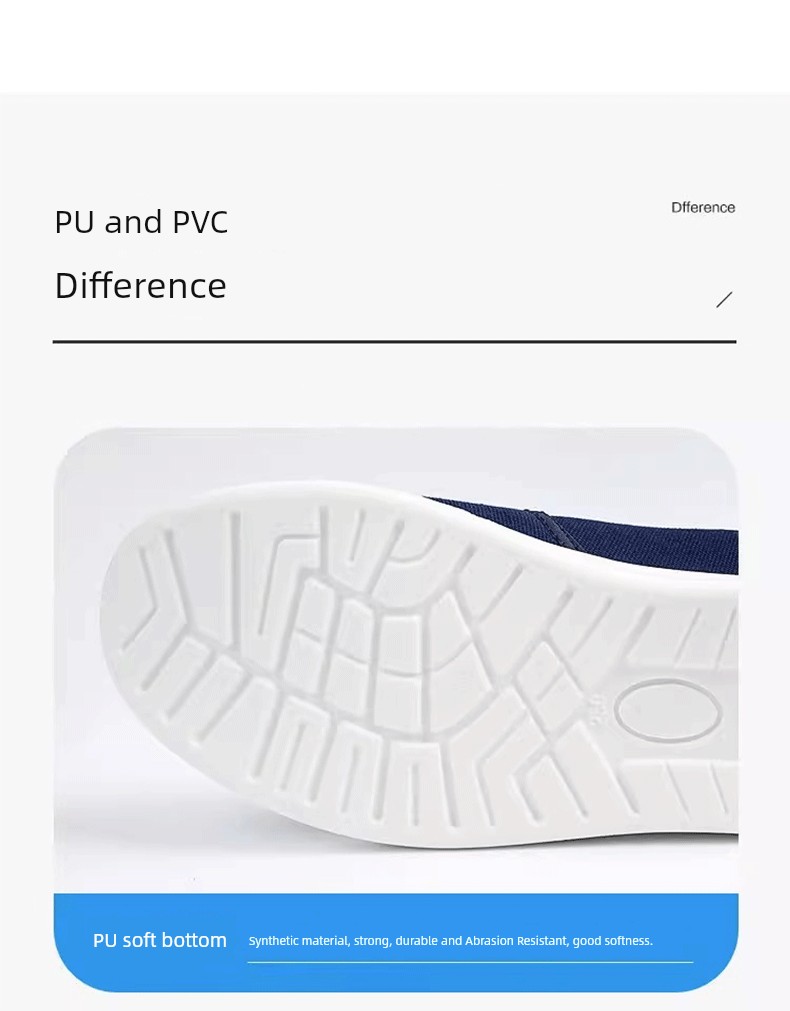790x1011 pixels.
Task: Click the black horizontal divider line
Action: (395, 342)
